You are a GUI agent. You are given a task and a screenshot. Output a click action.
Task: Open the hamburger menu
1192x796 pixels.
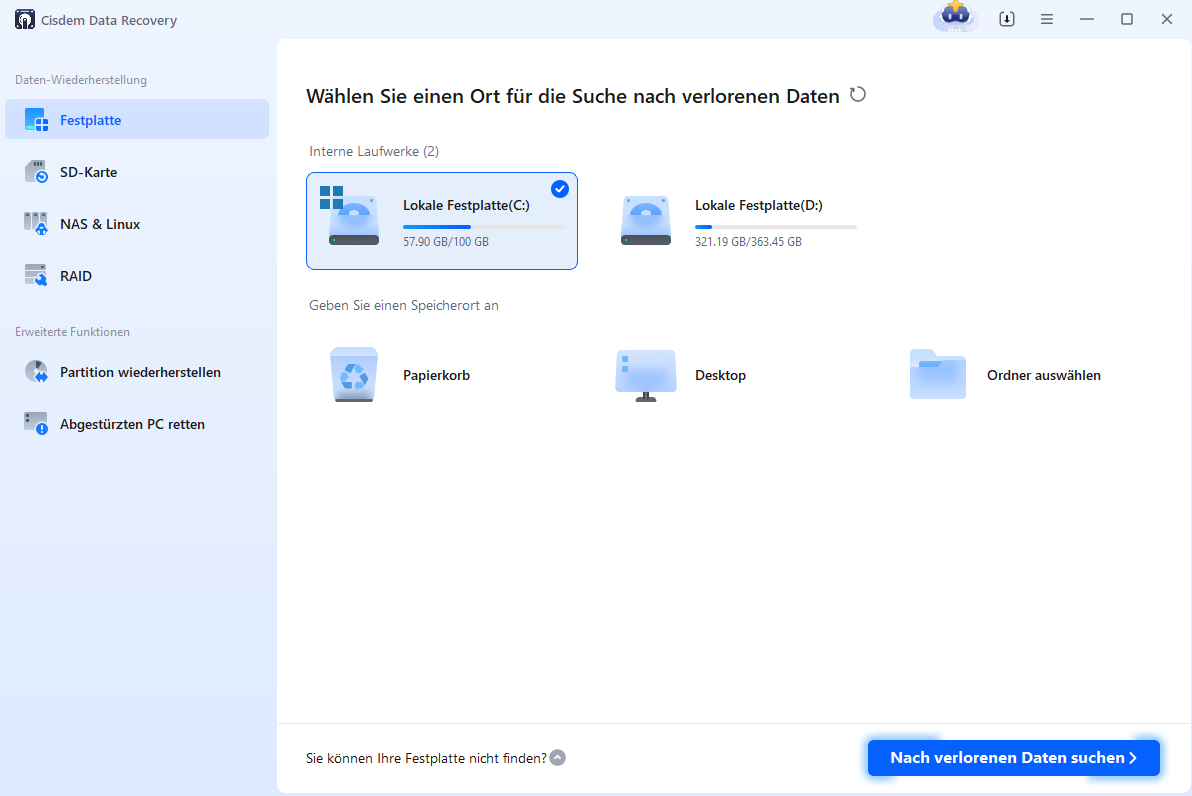[1046, 19]
